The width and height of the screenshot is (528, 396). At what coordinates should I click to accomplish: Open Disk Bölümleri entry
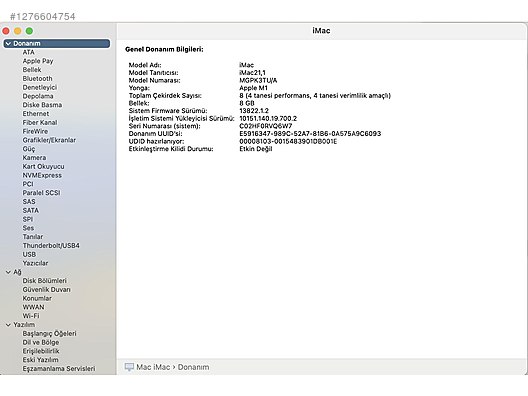(44, 281)
